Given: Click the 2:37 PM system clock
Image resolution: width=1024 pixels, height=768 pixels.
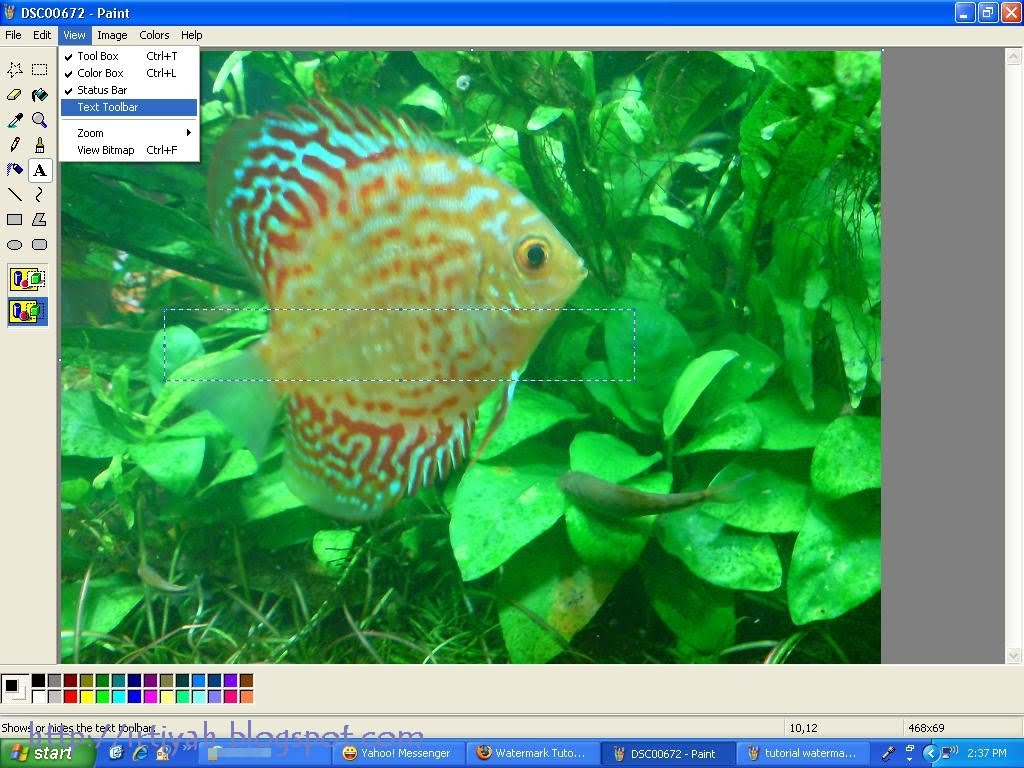Looking at the screenshot, I should coord(987,753).
